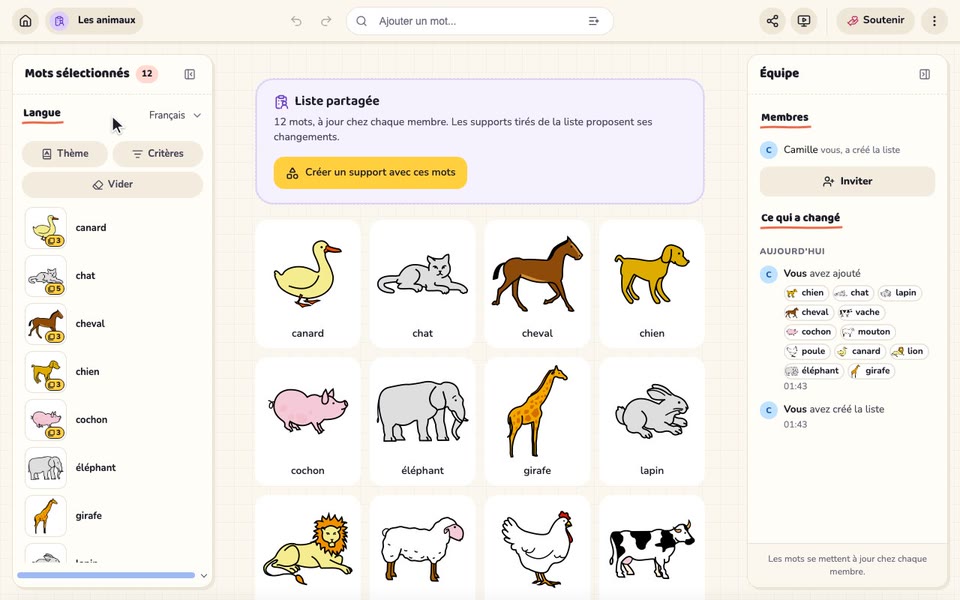Click the cochon card in the grid
The height and width of the screenshot is (600, 960).
(x=307, y=421)
